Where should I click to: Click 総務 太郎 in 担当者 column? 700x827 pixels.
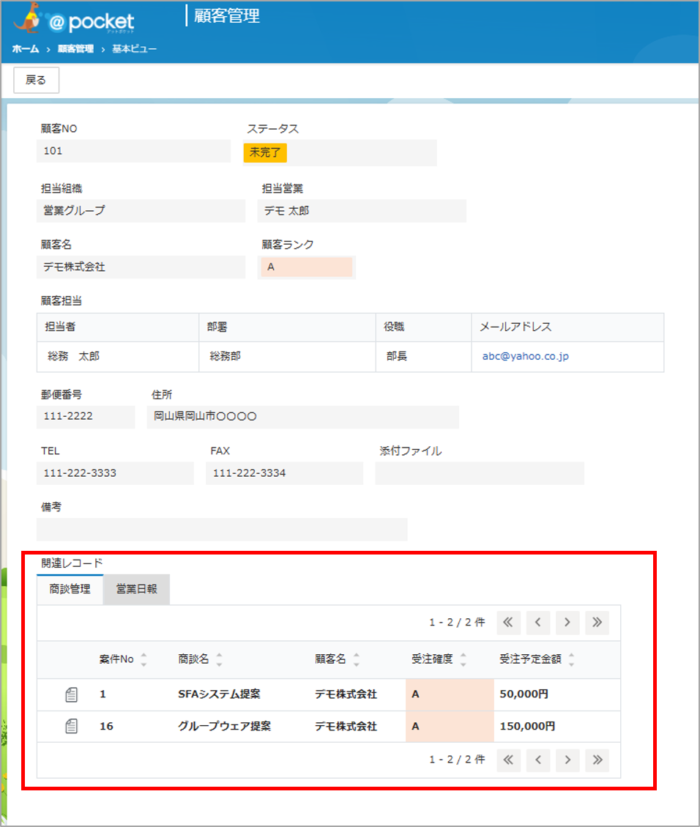pos(73,357)
